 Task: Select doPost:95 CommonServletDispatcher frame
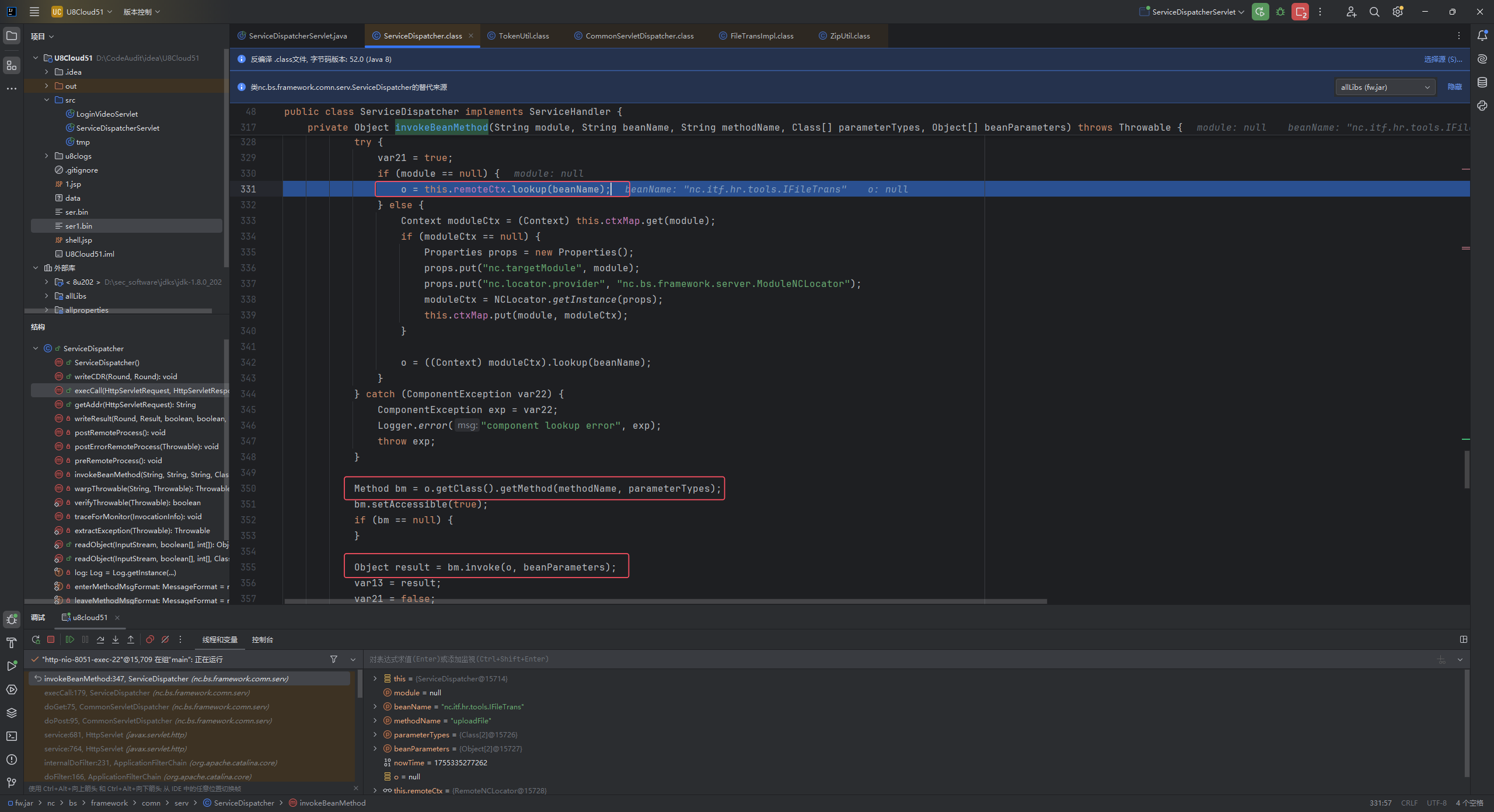[190, 720]
